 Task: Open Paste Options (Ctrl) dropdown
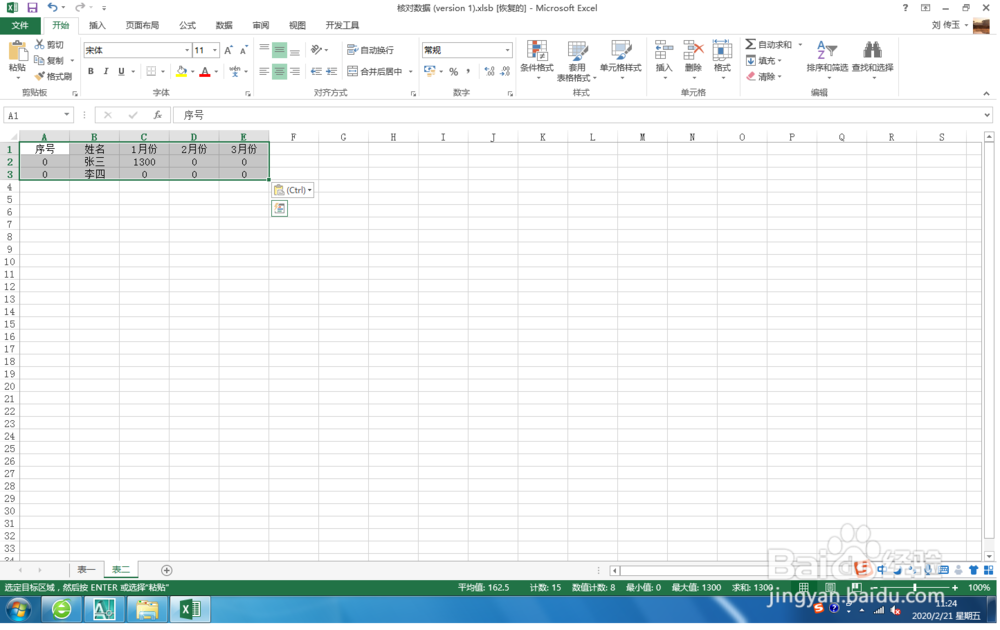pos(293,190)
